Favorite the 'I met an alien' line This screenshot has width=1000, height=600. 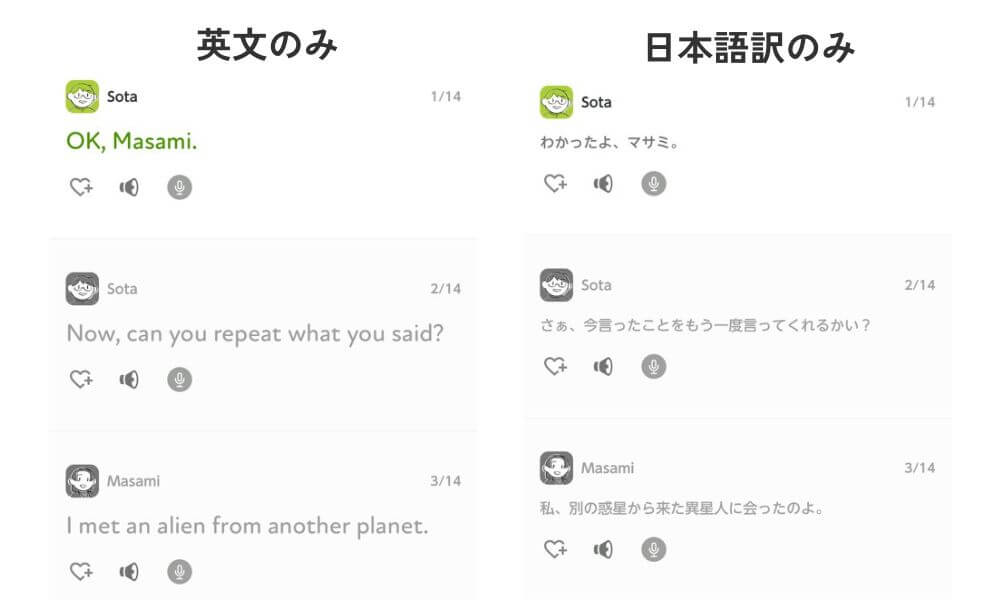[x=80, y=571]
